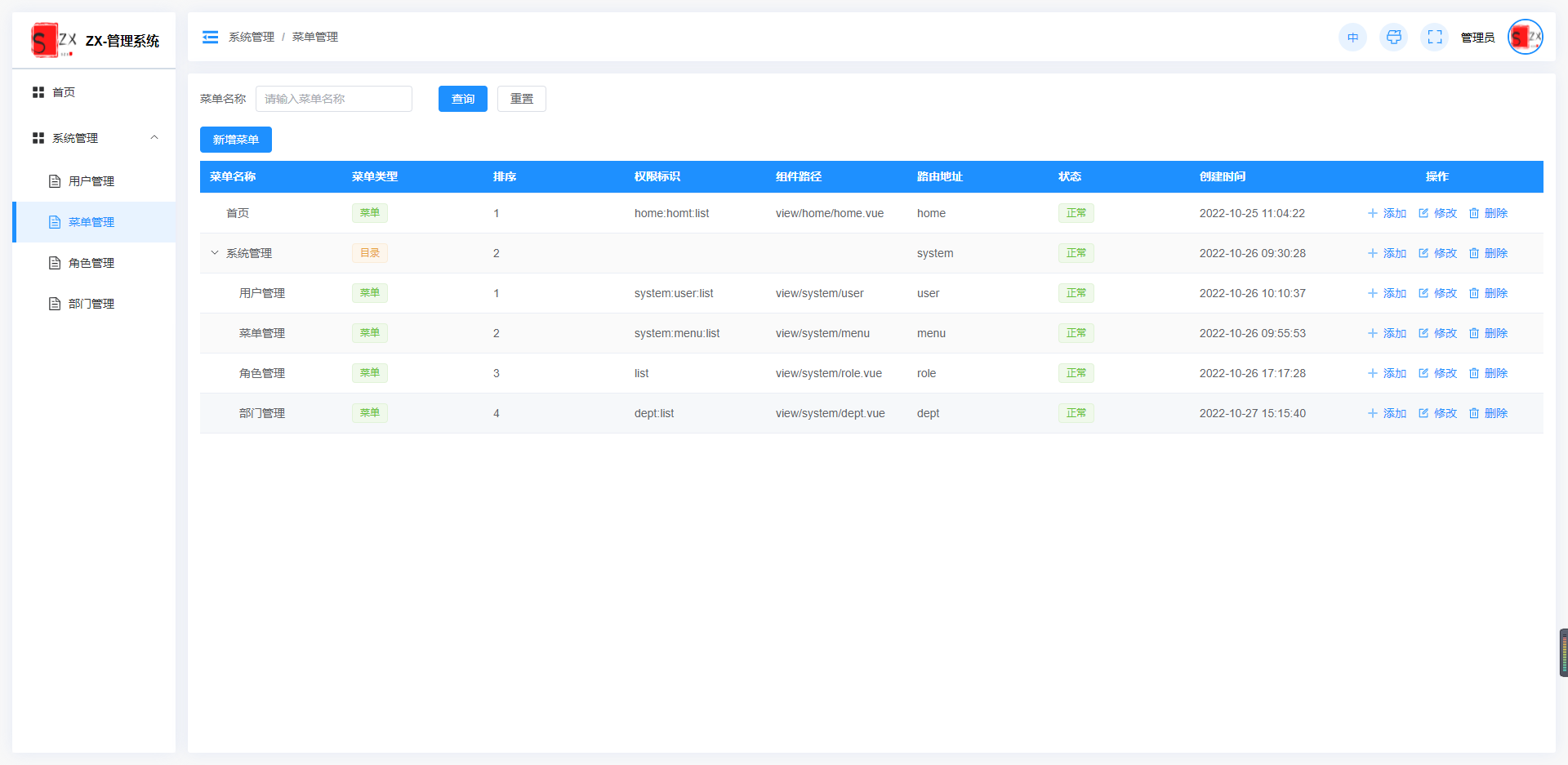Collapse the sidebar with the hamburger icon

coord(210,37)
